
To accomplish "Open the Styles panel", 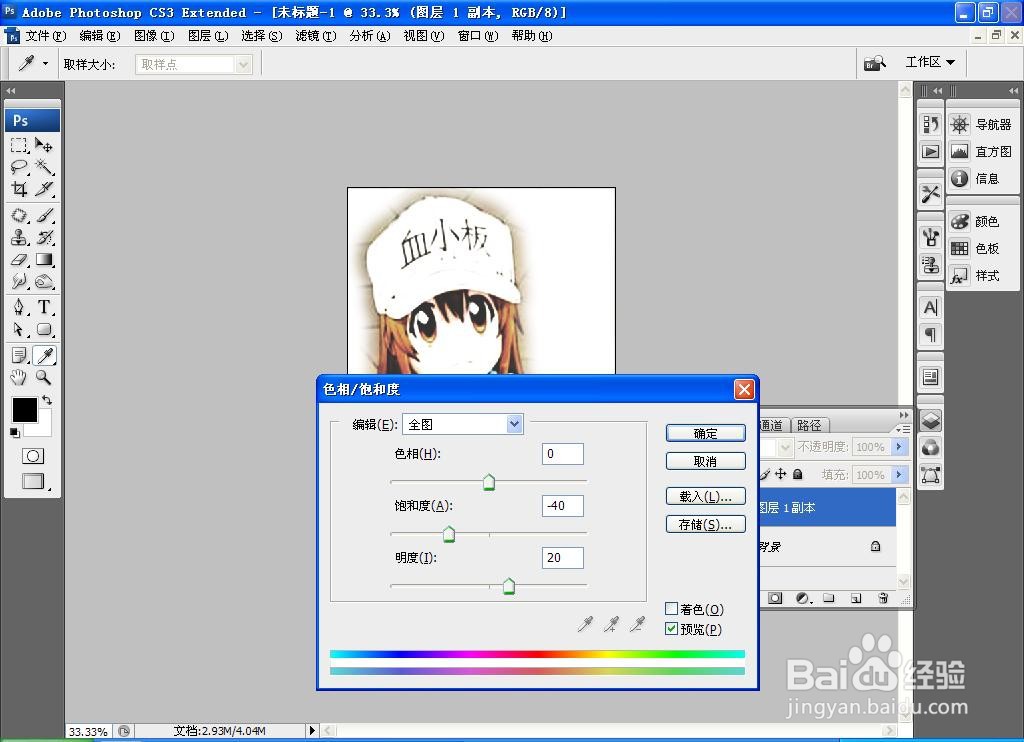I will click(x=976, y=276).
